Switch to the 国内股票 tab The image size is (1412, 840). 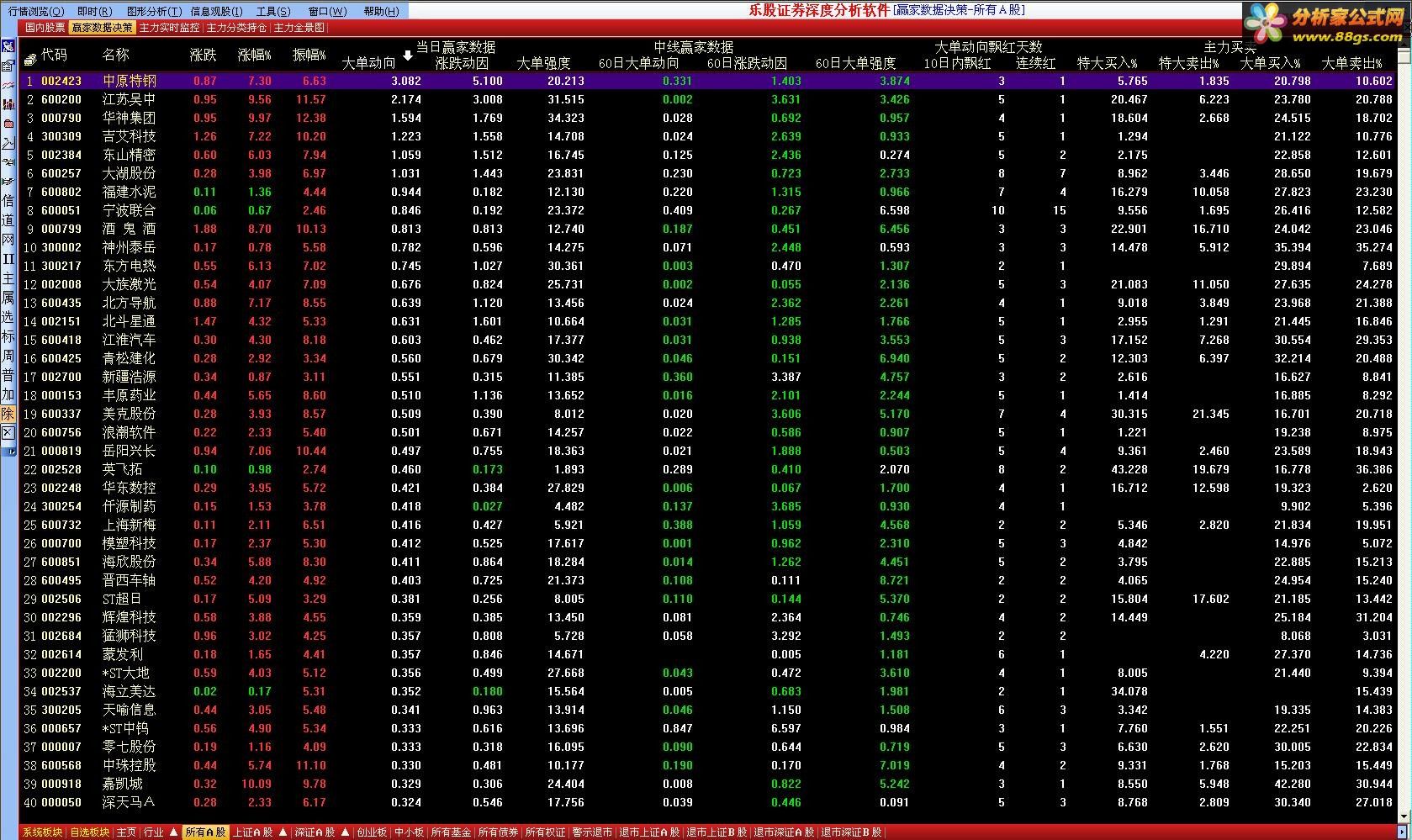click(45, 28)
